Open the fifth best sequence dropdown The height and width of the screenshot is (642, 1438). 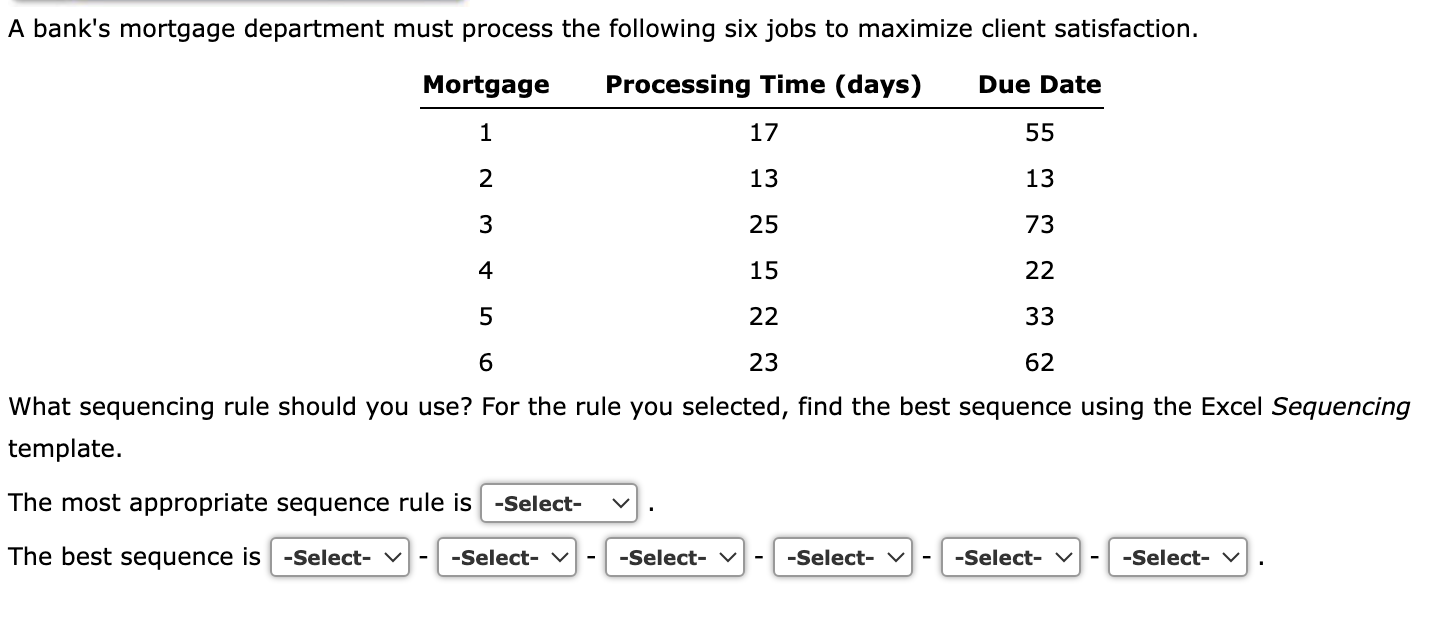(1010, 557)
